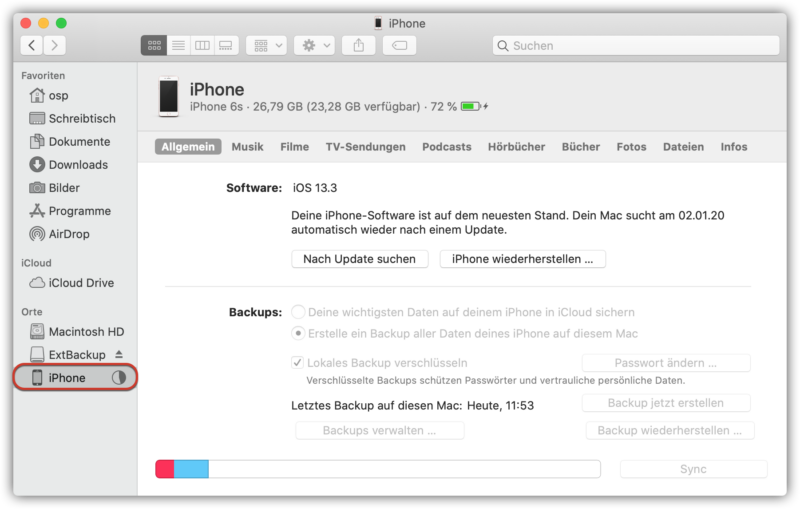The image size is (800, 509).
Task: Go back with the left chevron button
Action: (x=32, y=45)
